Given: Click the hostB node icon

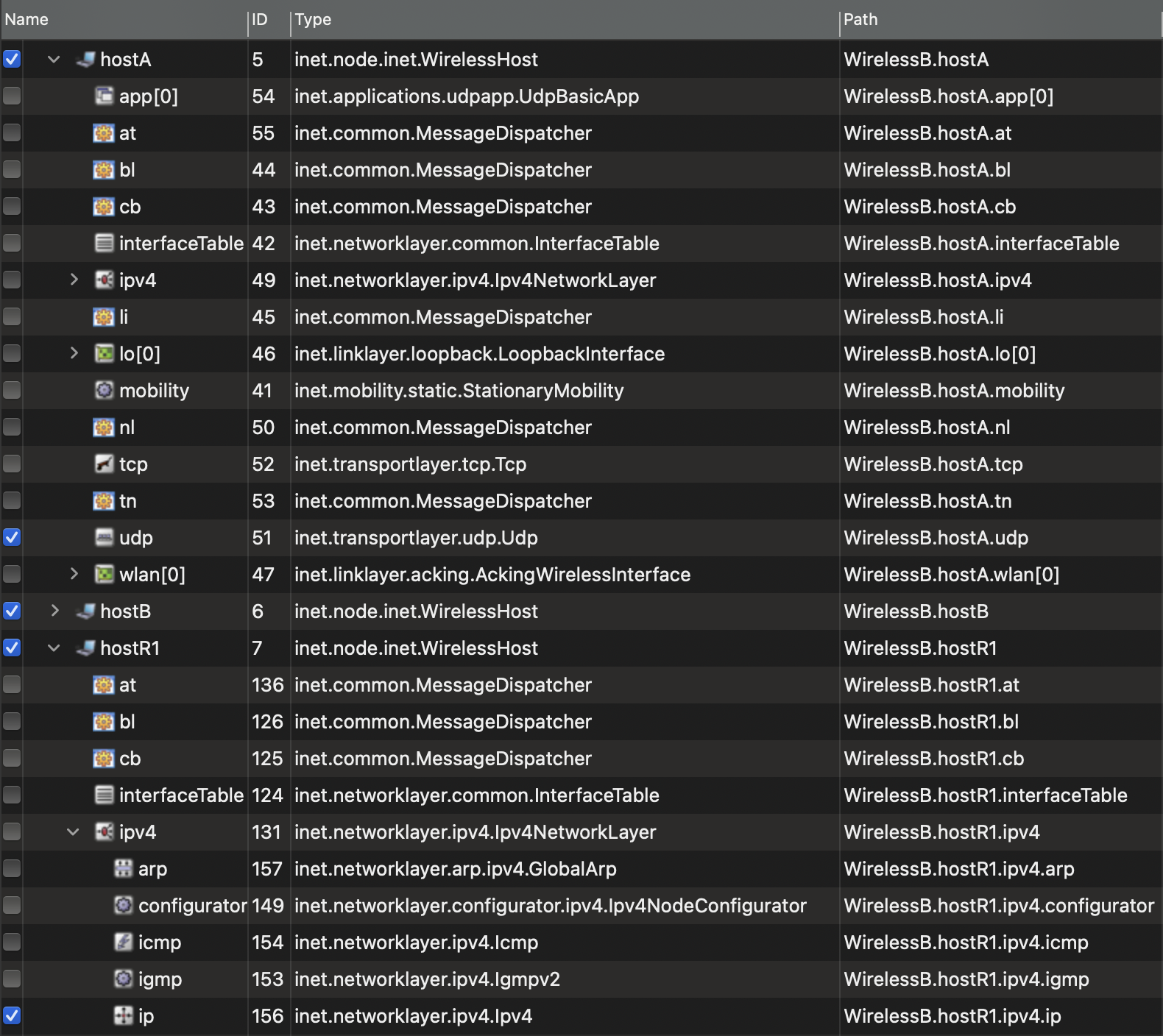Looking at the screenshot, I should [x=85, y=611].
